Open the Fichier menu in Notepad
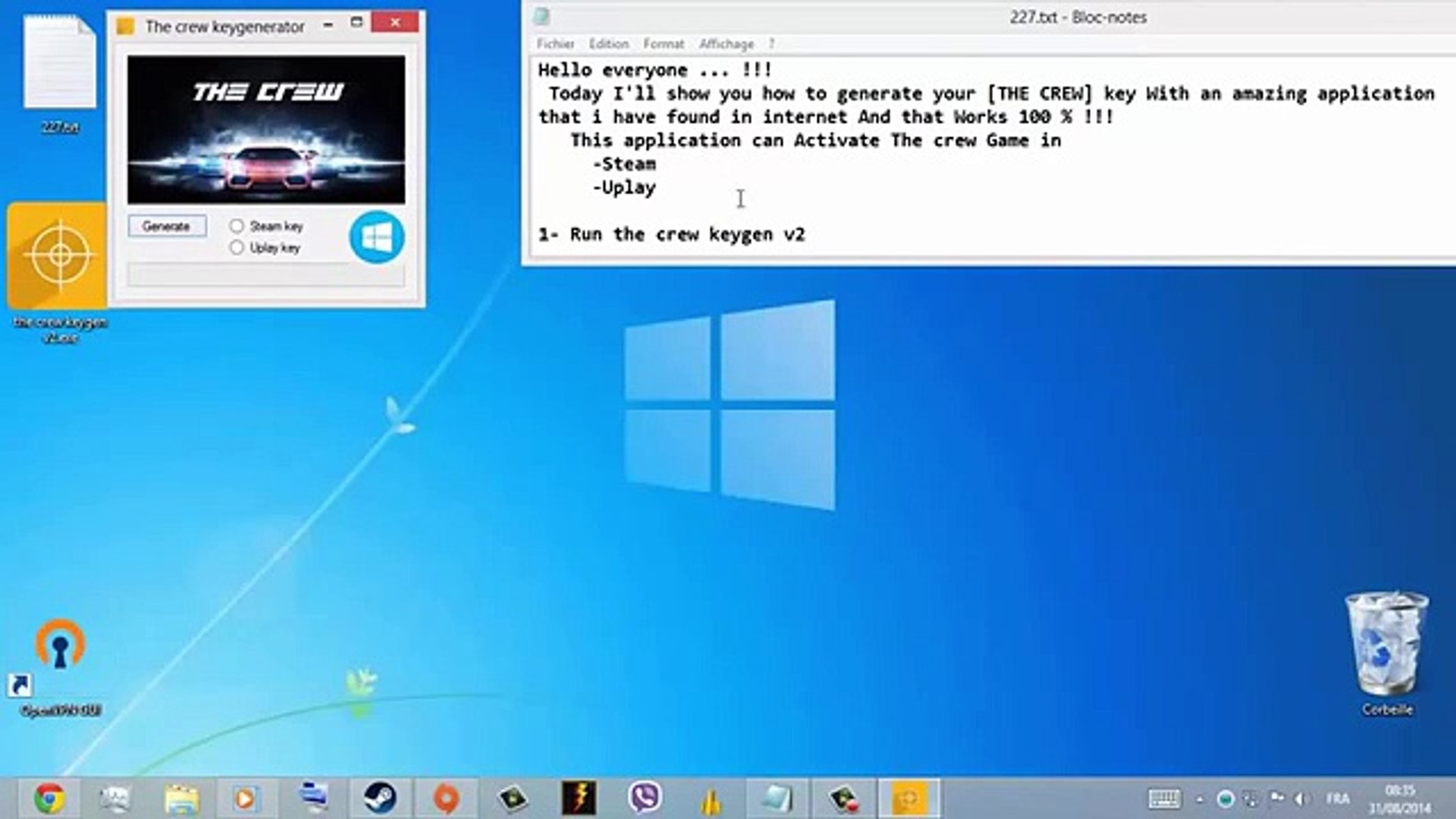 tap(555, 44)
